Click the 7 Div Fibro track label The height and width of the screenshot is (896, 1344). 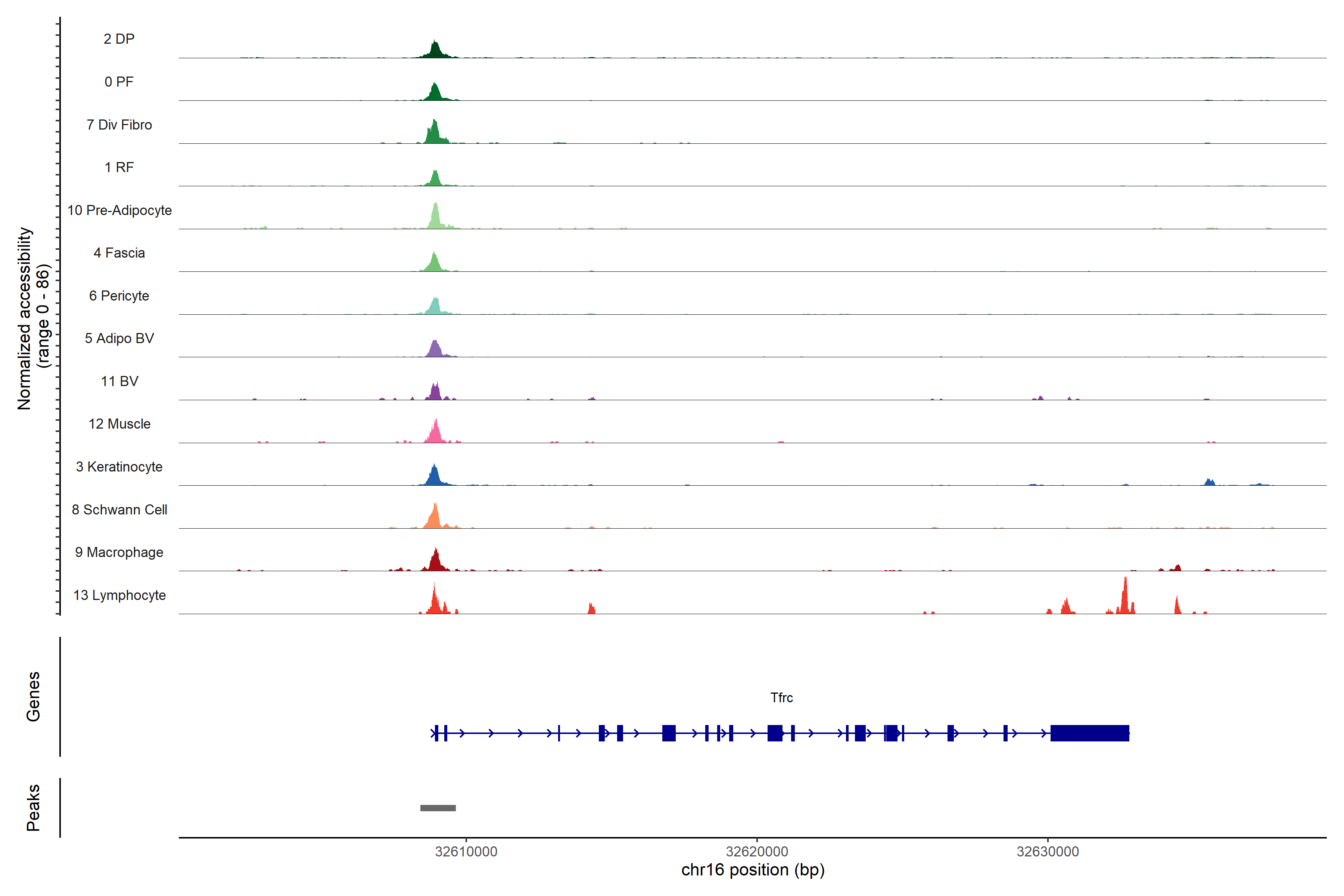(x=119, y=125)
